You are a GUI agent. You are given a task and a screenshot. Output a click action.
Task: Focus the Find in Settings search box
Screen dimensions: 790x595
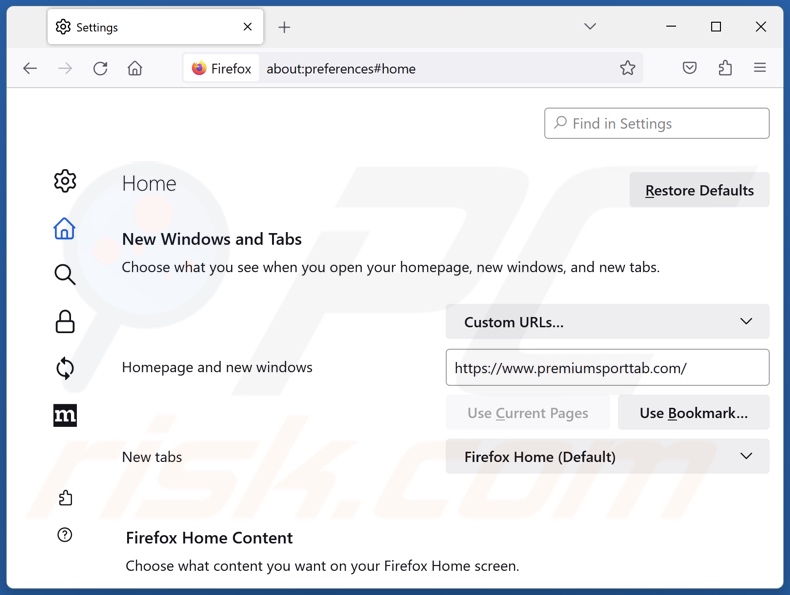coord(656,123)
